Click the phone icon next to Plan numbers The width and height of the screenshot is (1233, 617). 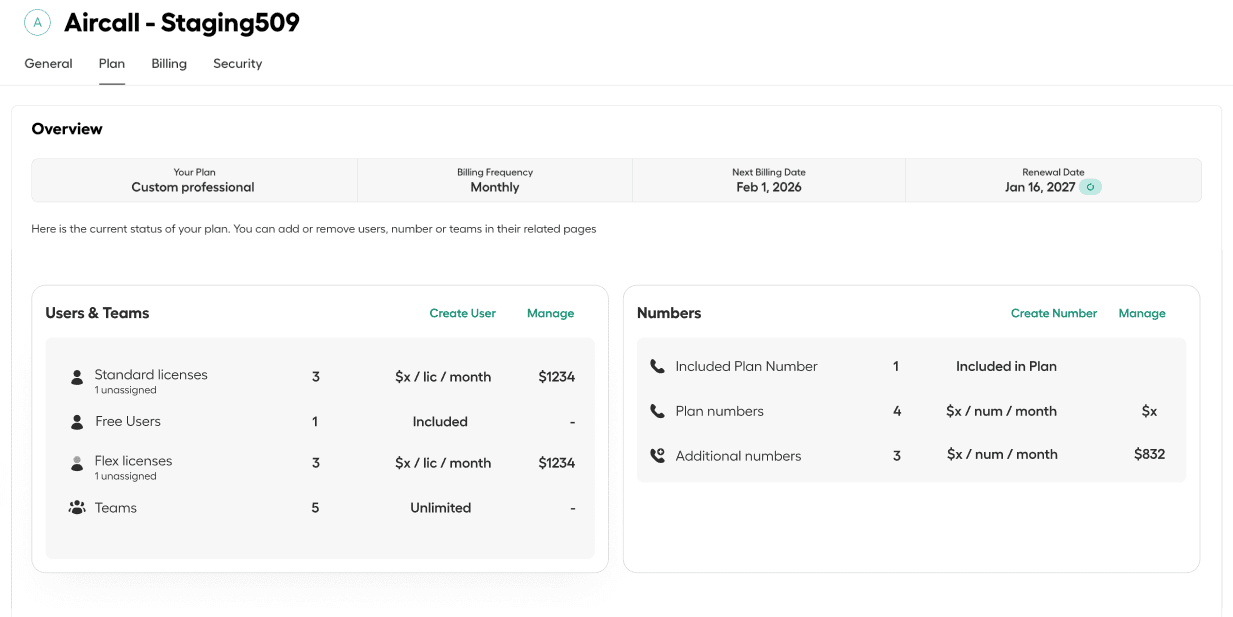pyautogui.click(x=657, y=411)
